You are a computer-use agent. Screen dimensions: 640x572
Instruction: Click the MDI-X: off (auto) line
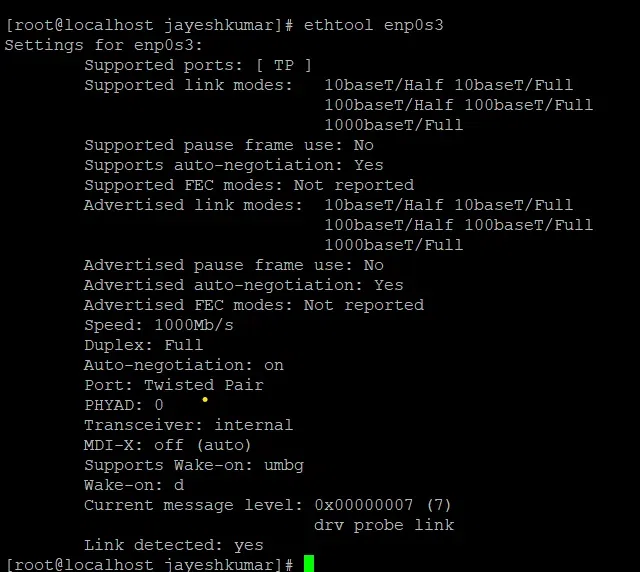coord(168,445)
